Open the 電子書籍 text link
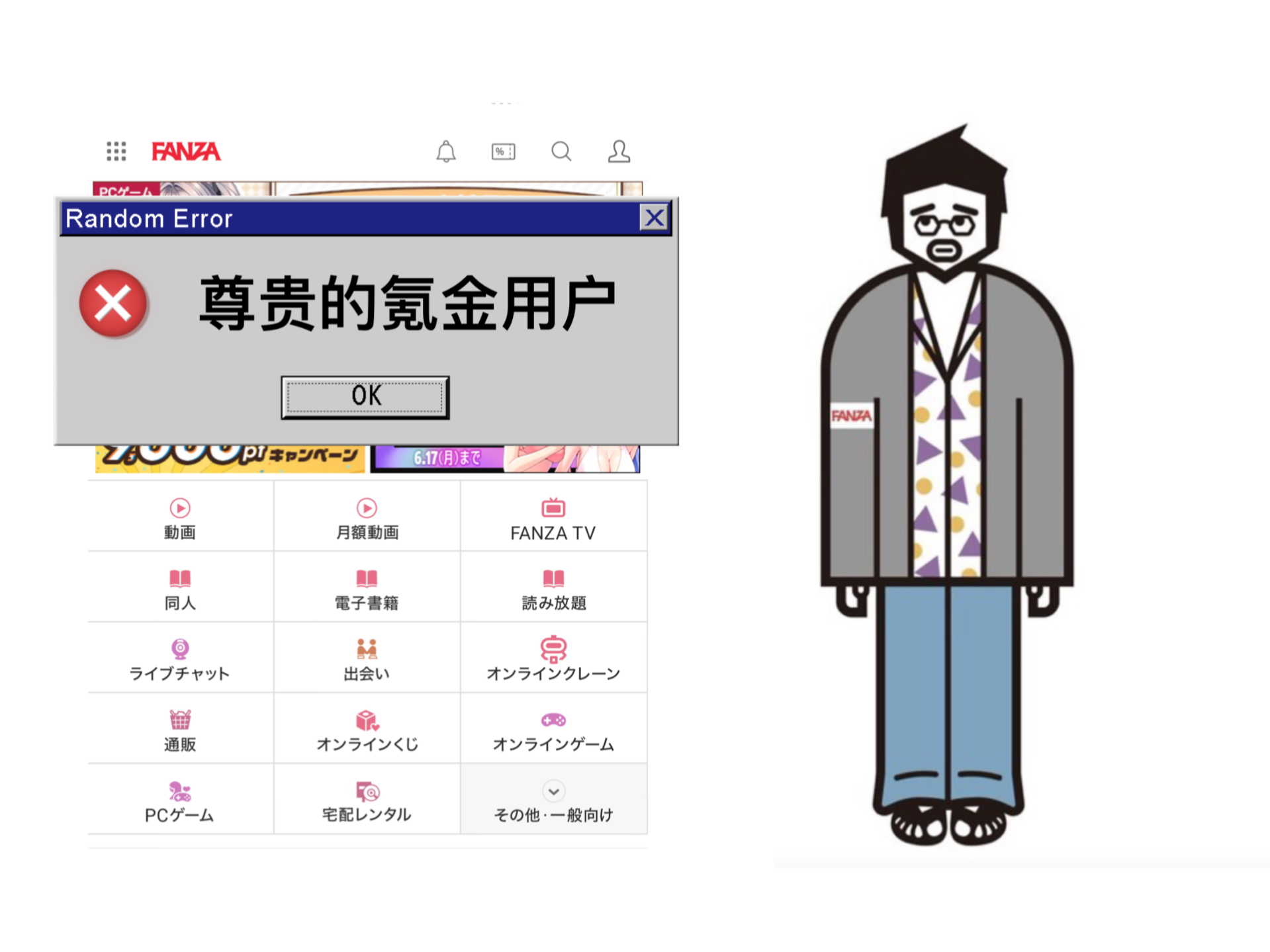The width and height of the screenshot is (1270, 952). click(367, 603)
